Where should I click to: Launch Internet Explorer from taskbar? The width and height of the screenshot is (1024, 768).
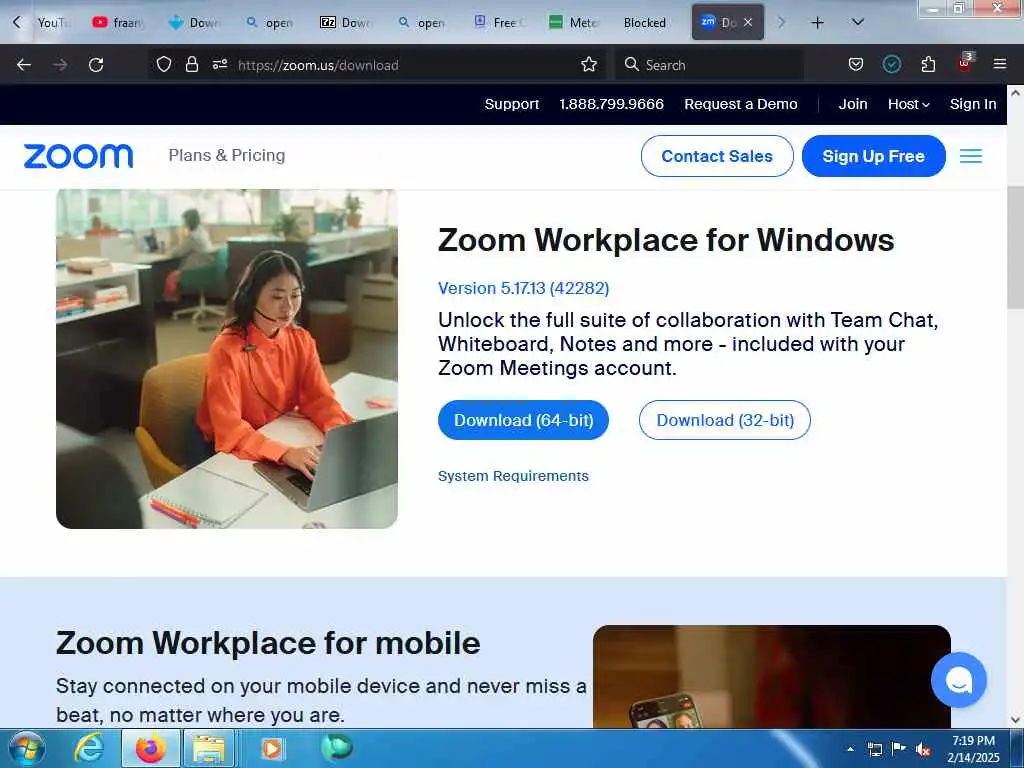click(89, 748)
